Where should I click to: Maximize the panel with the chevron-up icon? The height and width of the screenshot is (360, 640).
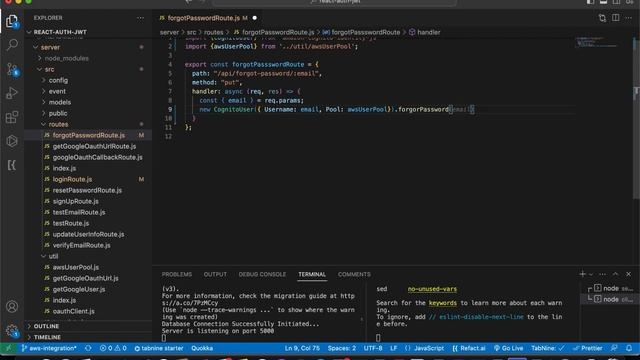(x=616, y=274)
